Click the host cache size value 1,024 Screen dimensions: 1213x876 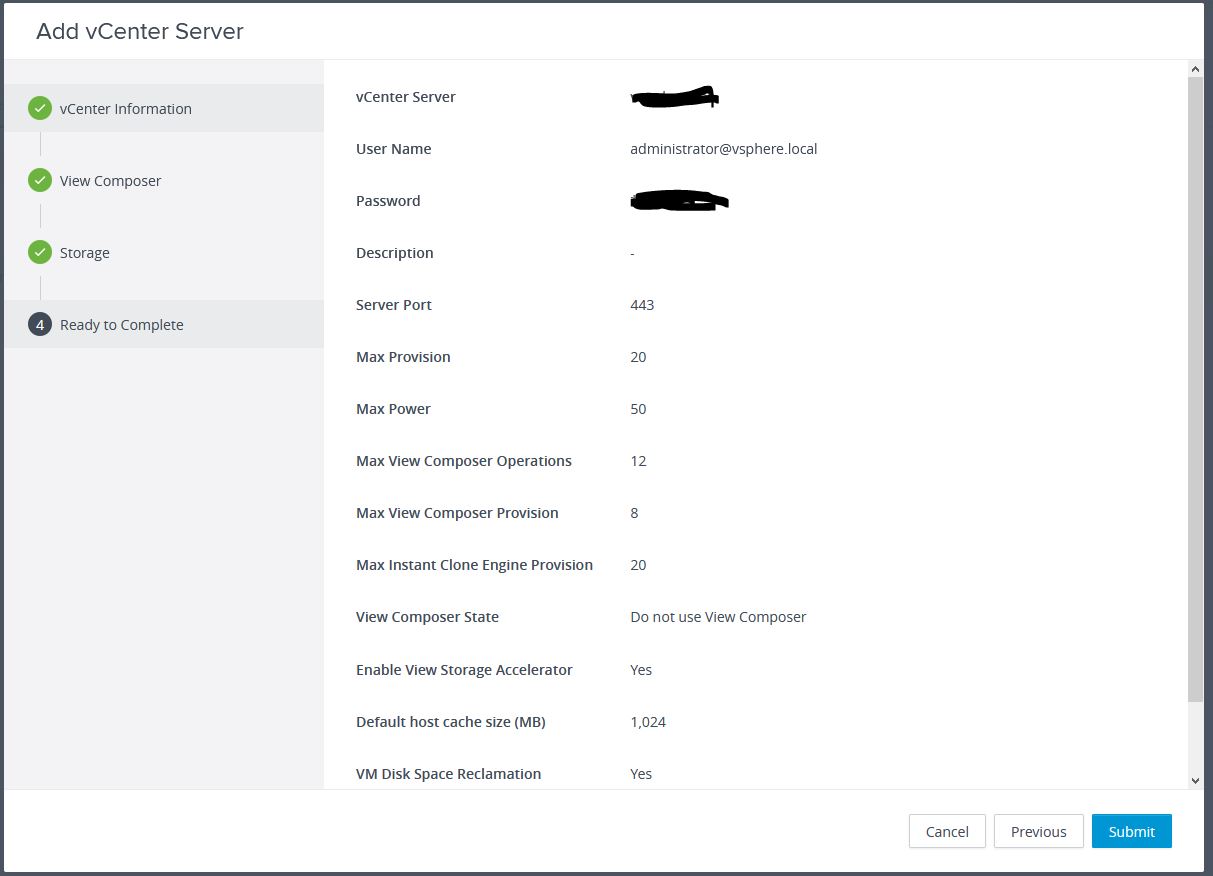[x=648, y=722]
